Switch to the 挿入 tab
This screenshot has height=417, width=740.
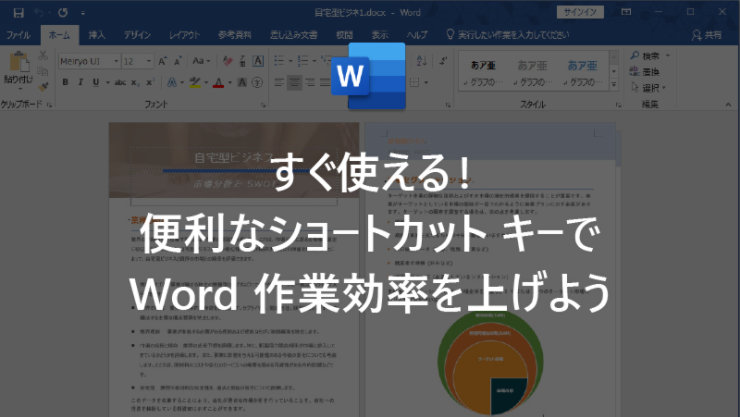[97, 35]
